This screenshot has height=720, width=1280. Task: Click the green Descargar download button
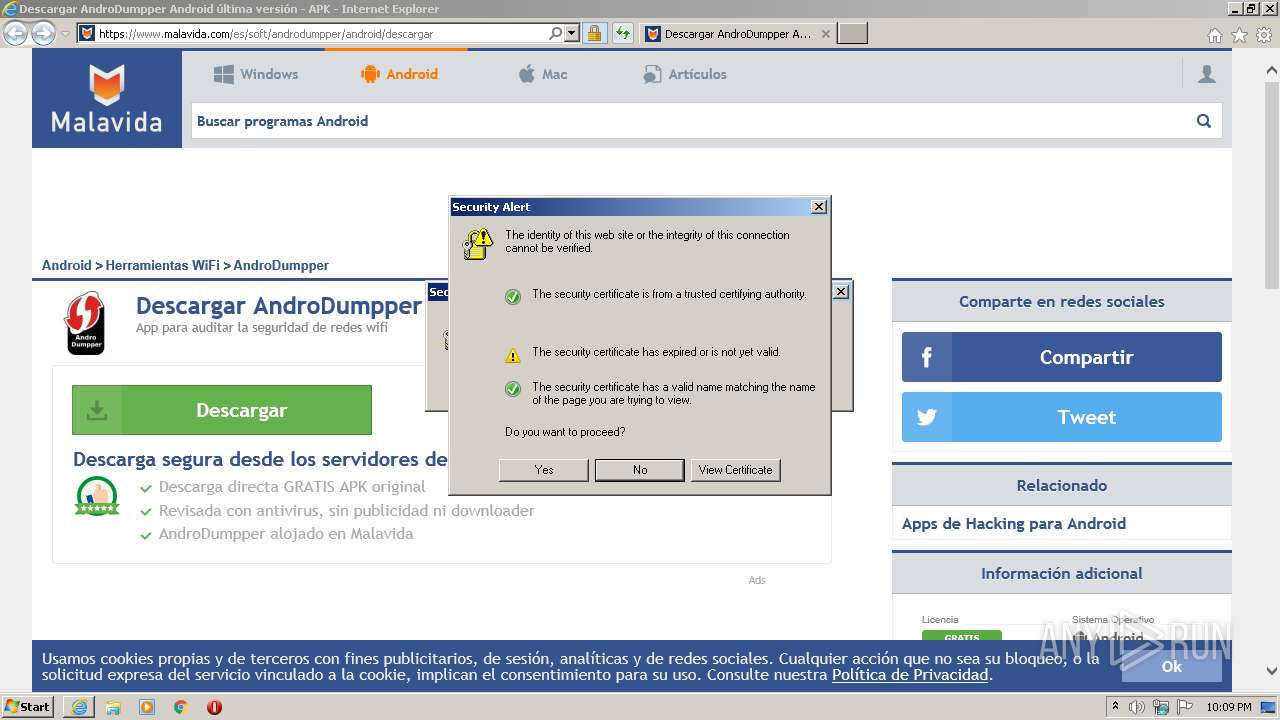pos(221,410)
